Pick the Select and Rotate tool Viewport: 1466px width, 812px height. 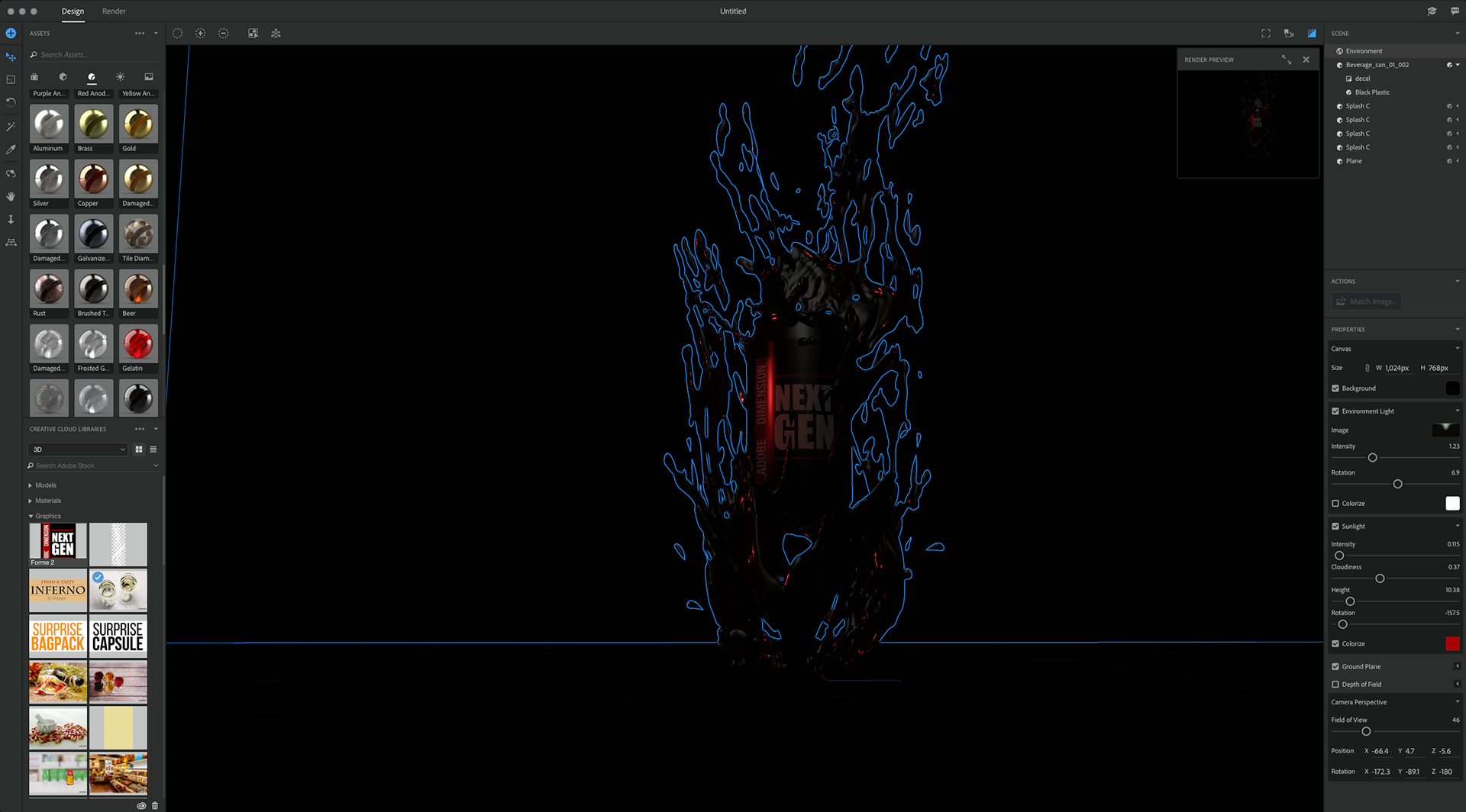click(11, 102)
